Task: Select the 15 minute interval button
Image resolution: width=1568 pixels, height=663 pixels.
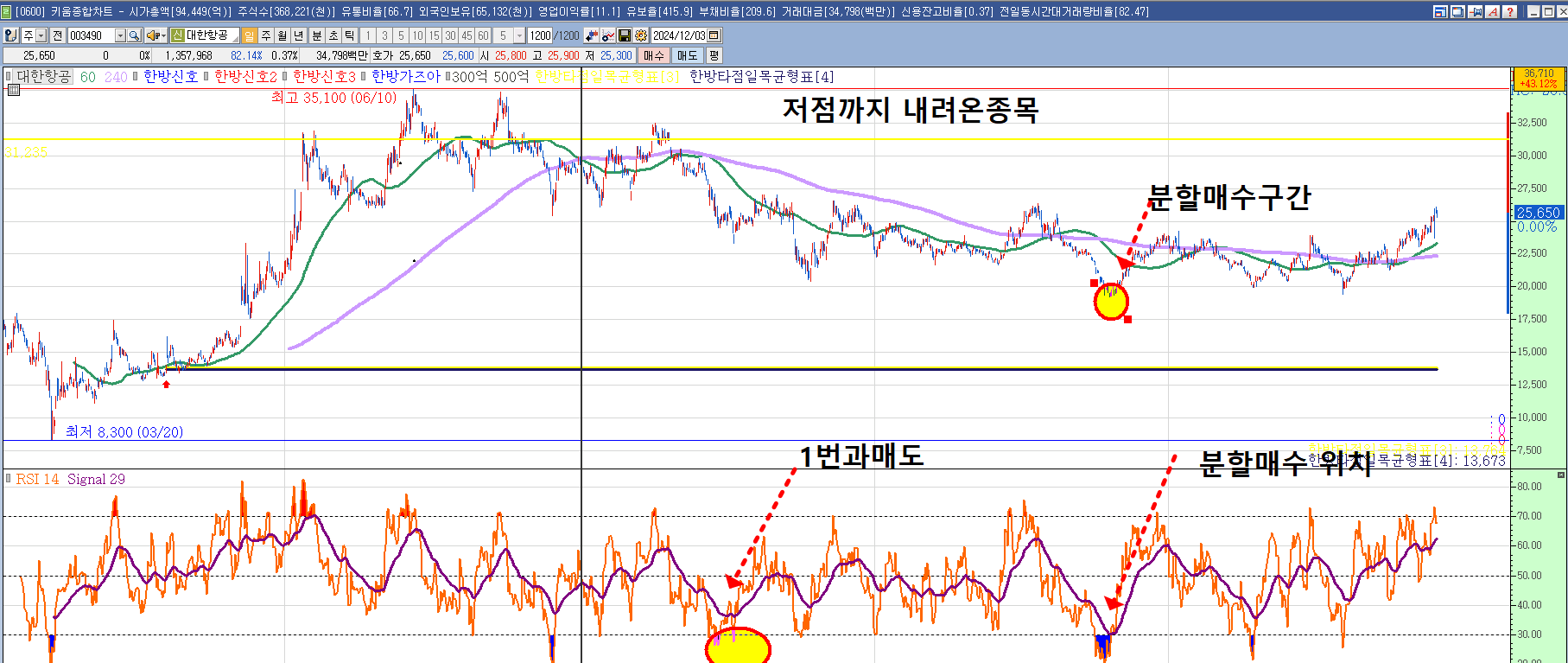Action: click(x=434, y=35)
